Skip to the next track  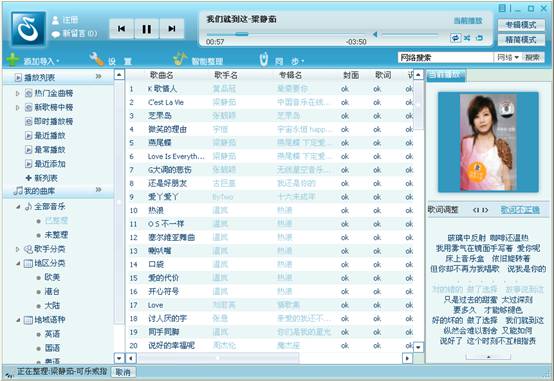[172, 29]
